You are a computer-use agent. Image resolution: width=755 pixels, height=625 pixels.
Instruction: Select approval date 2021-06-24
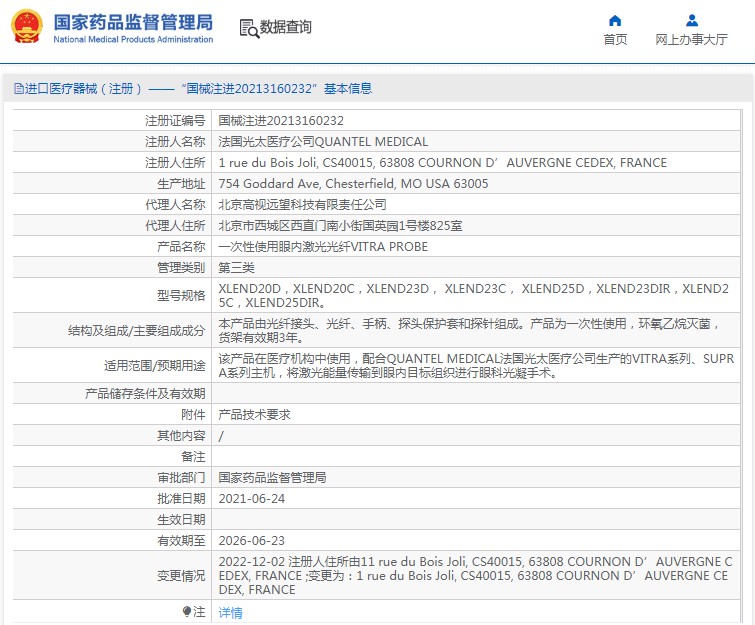click(252, 499)
